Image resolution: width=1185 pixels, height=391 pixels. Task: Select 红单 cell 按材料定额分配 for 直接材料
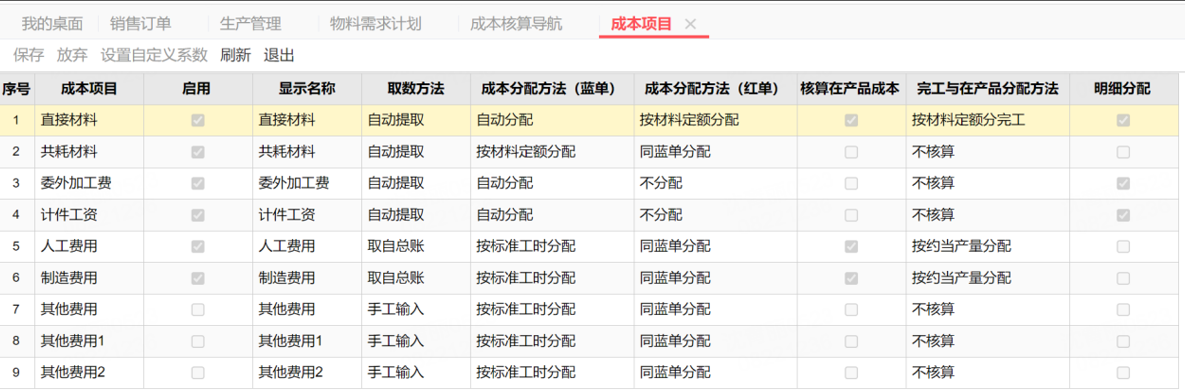point(715,120)
